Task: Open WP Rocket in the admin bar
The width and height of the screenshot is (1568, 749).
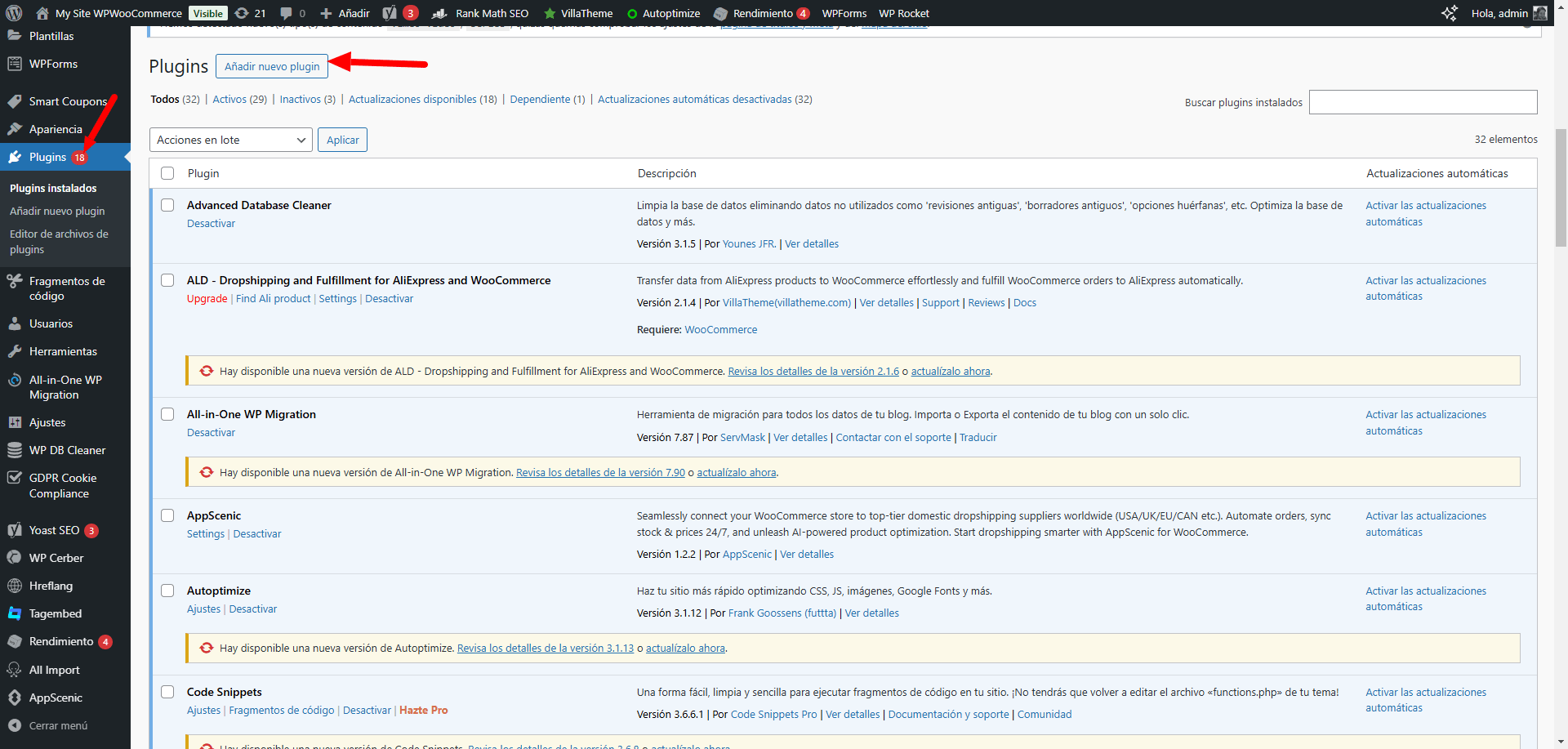Action: pos(904,13)
